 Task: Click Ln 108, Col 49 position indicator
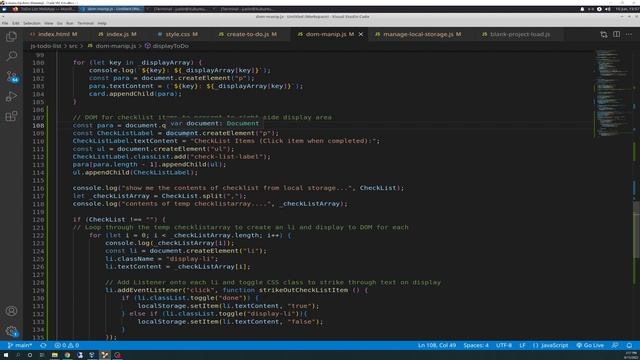click(437, 345)
